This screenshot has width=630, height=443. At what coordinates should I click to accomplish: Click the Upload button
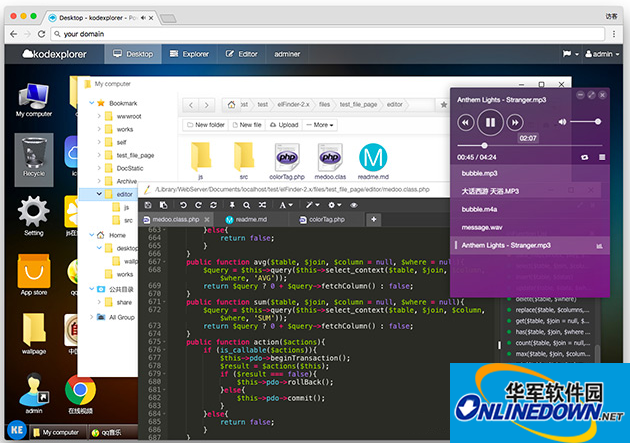click(284, 125)
